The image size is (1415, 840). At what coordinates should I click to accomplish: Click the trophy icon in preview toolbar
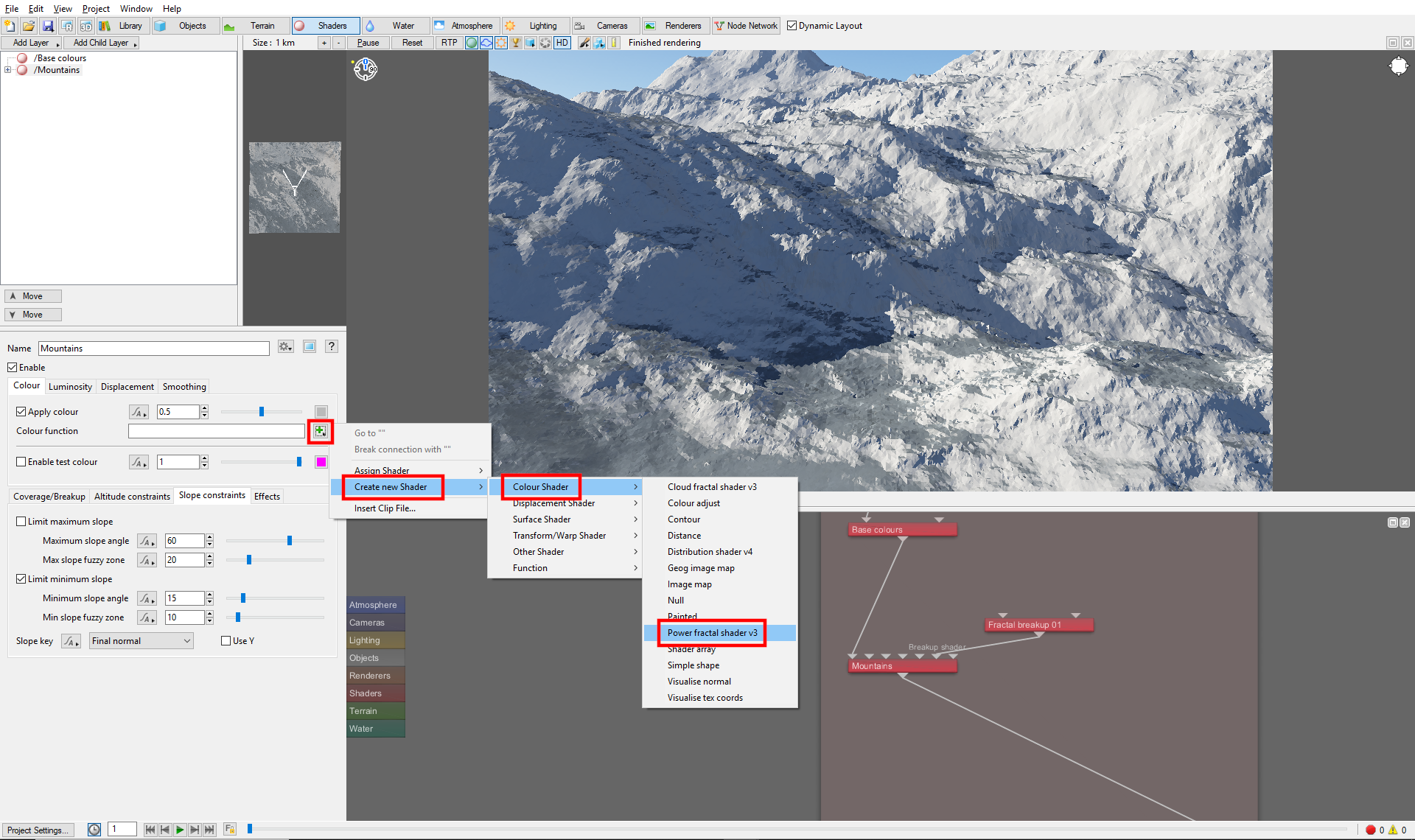click(x=516, y=43)
